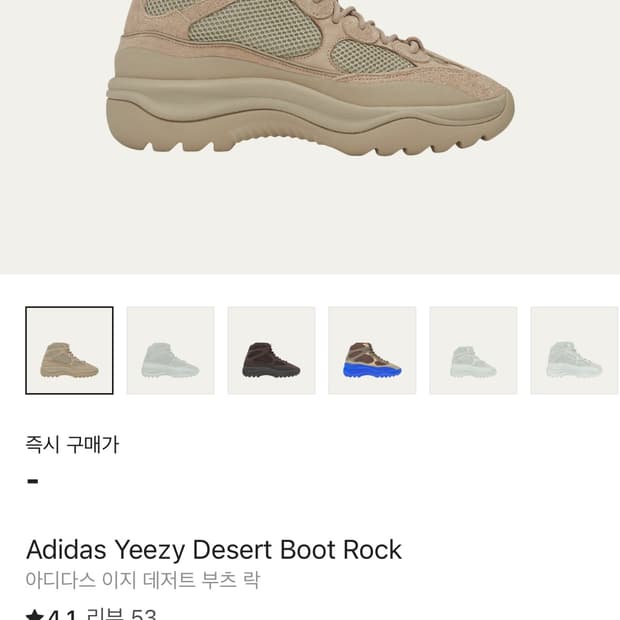Pick the blue-soled boot thumbnail
The width and height of the screenshot is (620, 620).
372,350
